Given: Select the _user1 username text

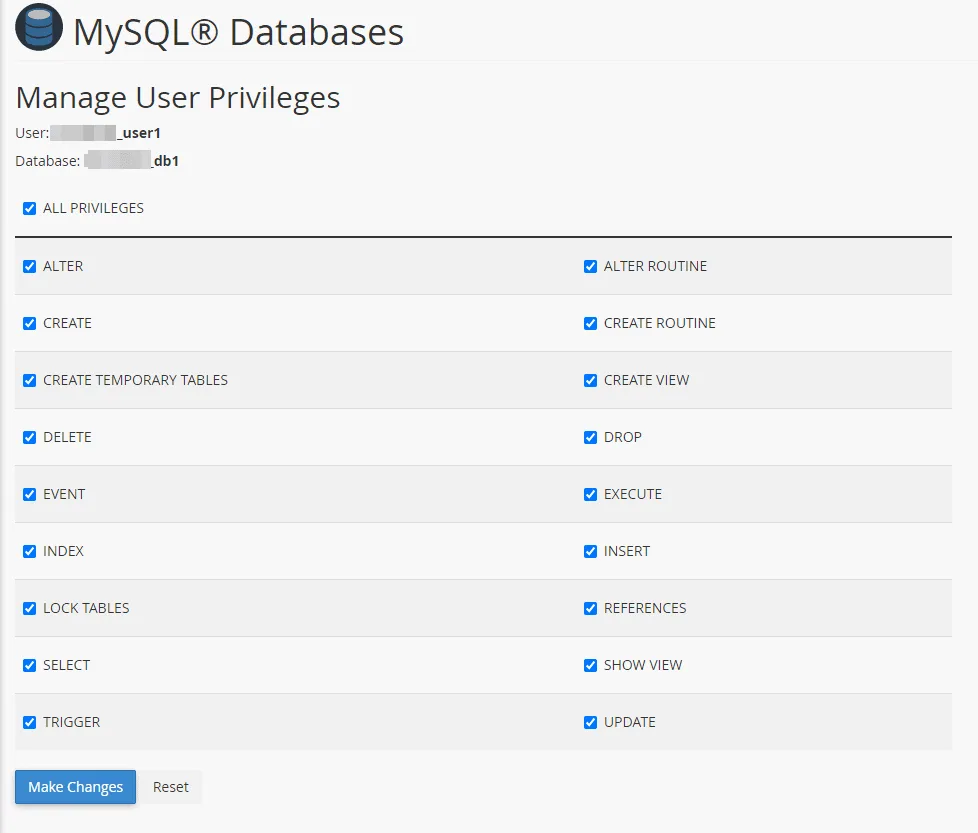Looking at the screenshot, I should (139, 133).
